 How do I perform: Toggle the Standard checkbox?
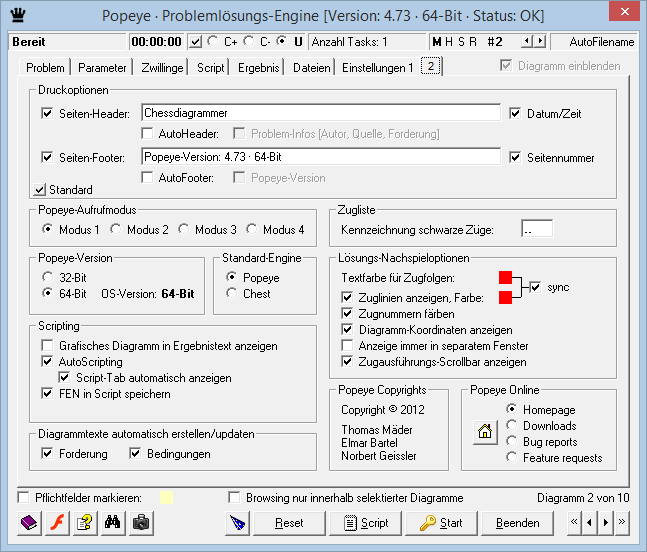[x=40, y=190]
